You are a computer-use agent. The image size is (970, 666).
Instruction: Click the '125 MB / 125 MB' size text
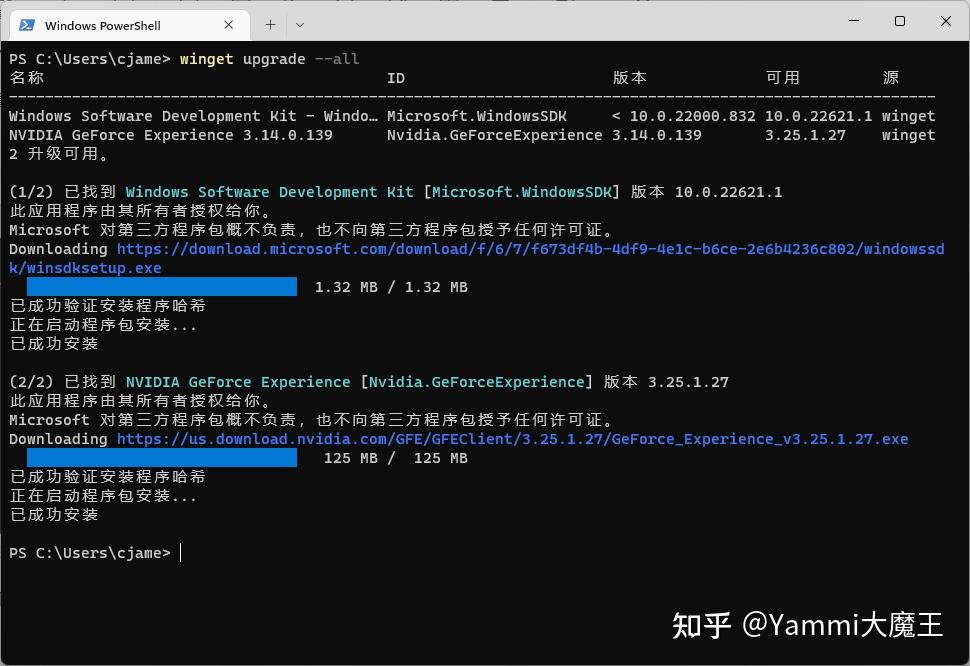[x=396, y=458]
